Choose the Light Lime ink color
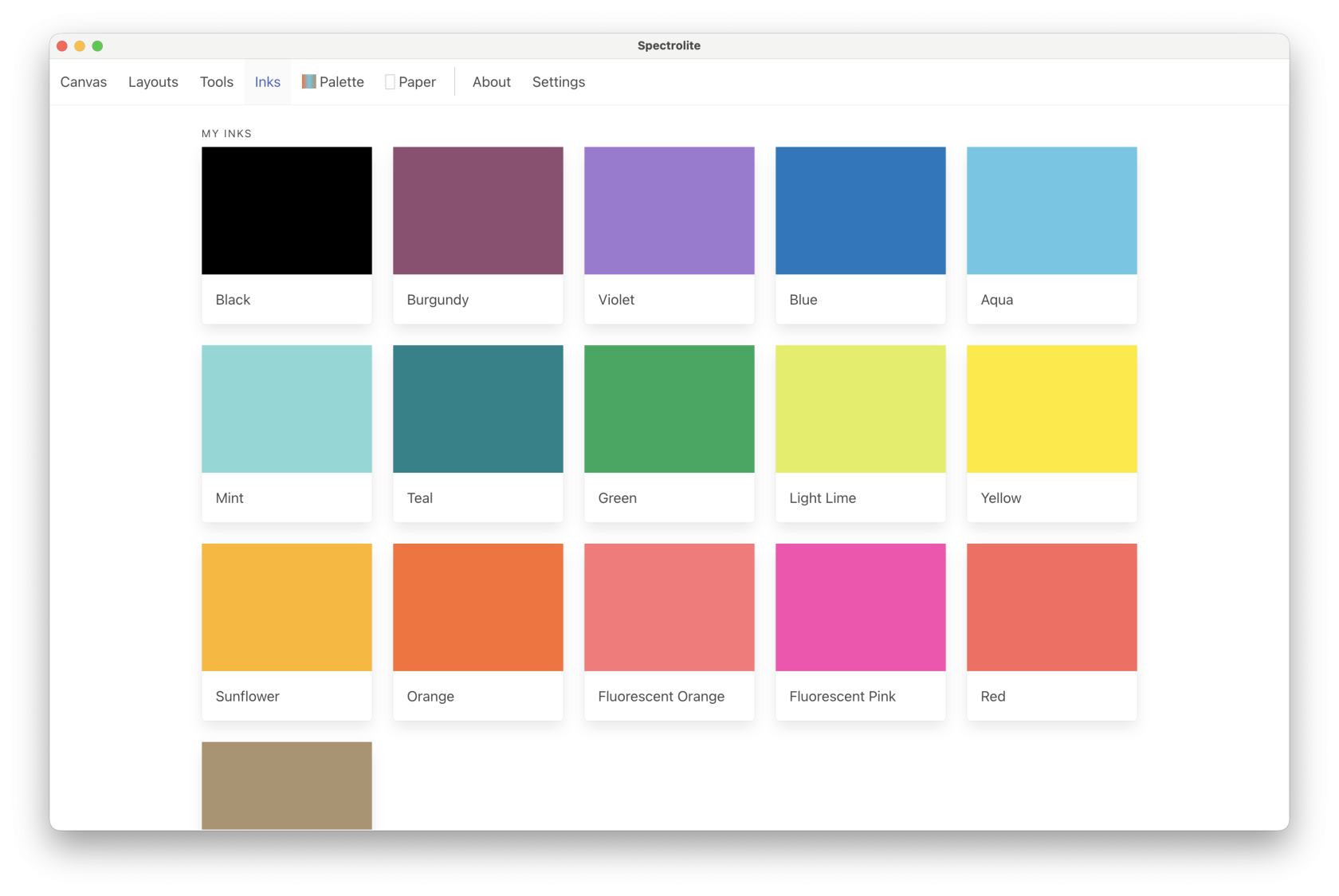 861,409
